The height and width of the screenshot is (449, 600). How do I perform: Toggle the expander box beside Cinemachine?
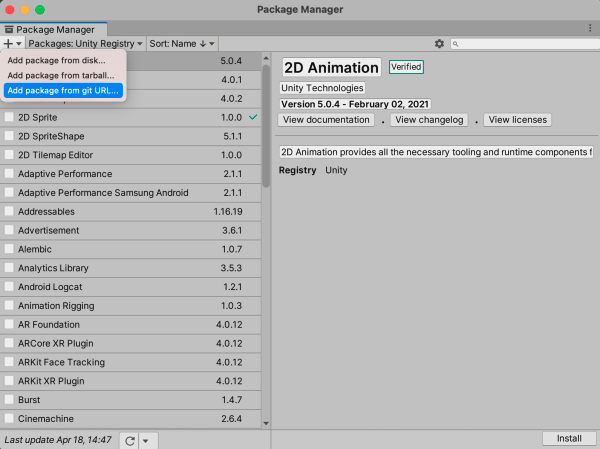point(9,418)
